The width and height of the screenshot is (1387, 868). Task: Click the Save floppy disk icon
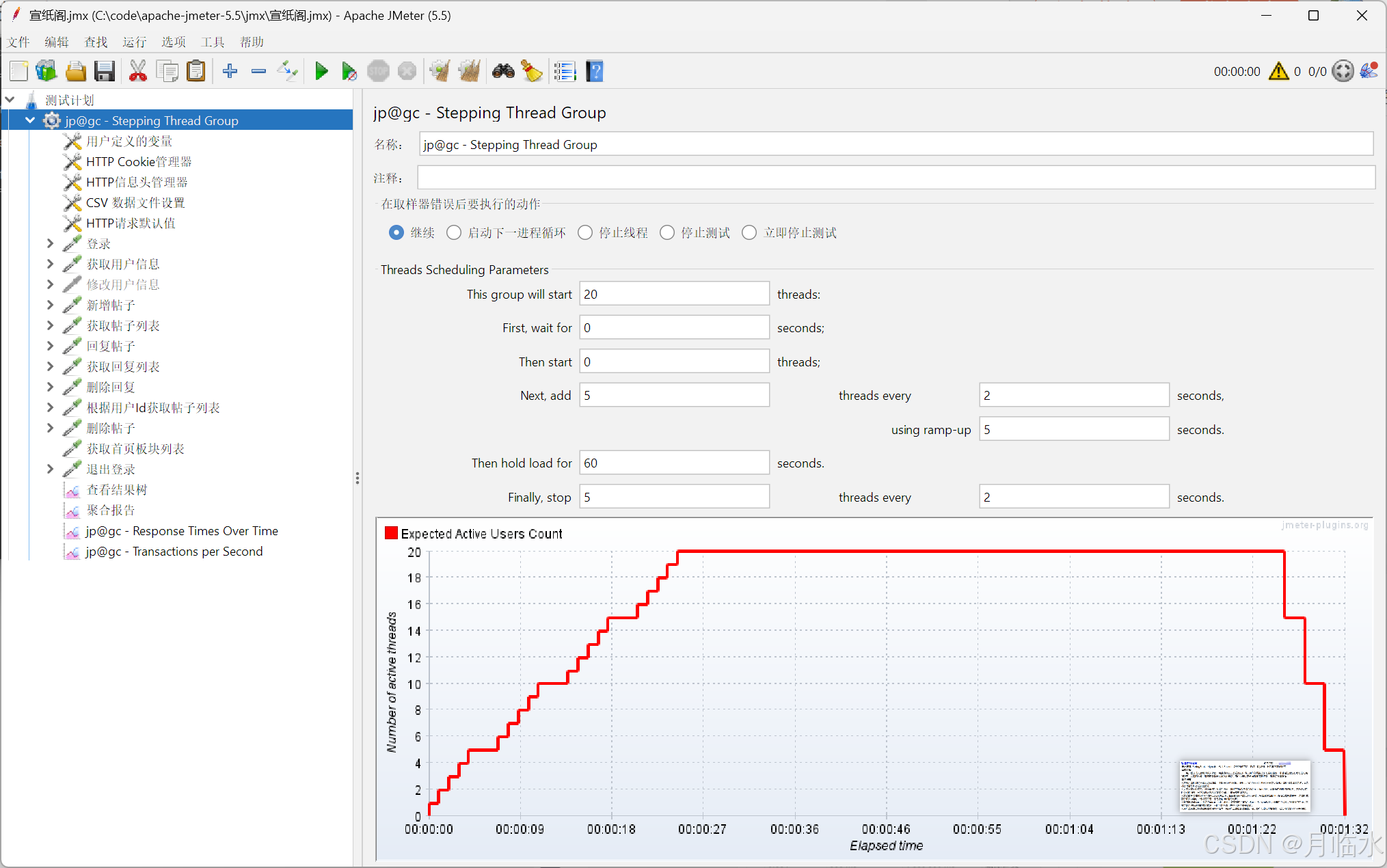[x=105, y=71]
